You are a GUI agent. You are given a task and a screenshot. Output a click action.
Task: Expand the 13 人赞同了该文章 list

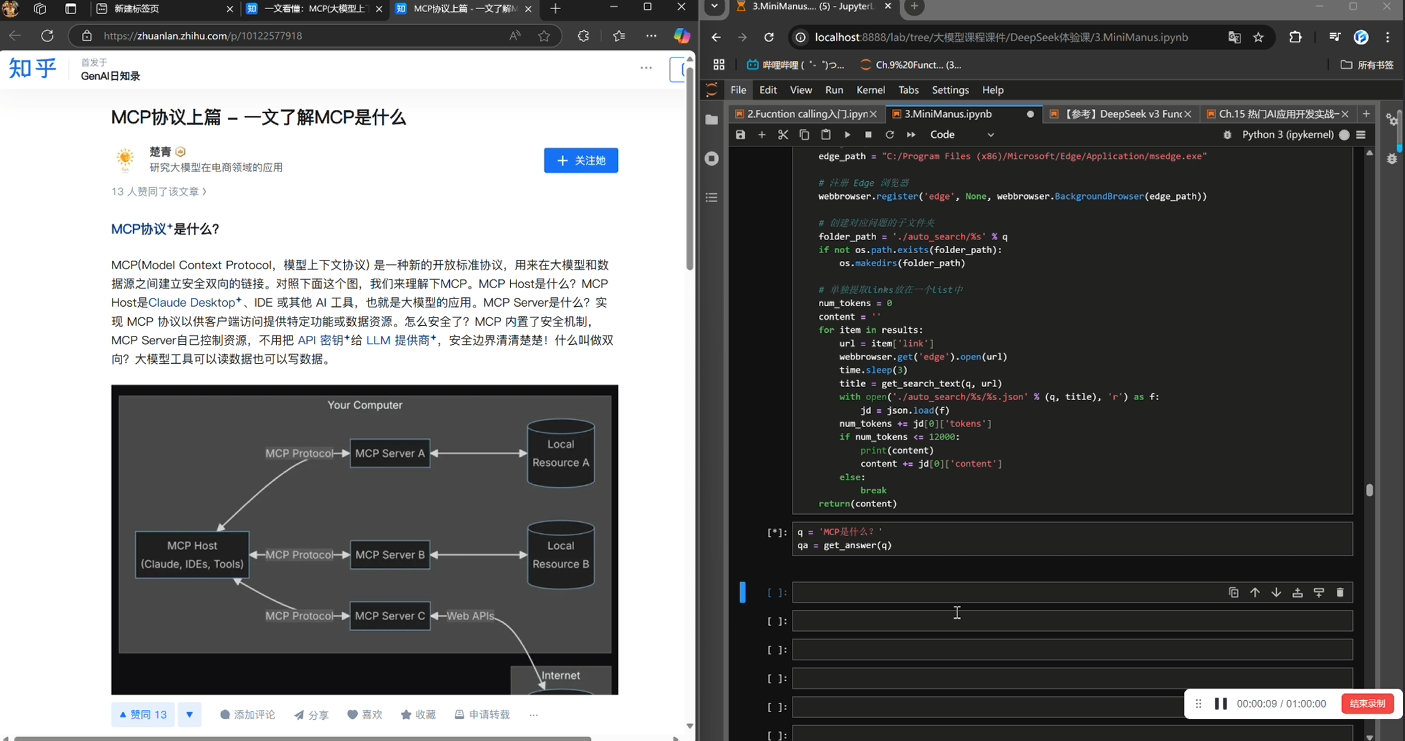pos(159,191)
